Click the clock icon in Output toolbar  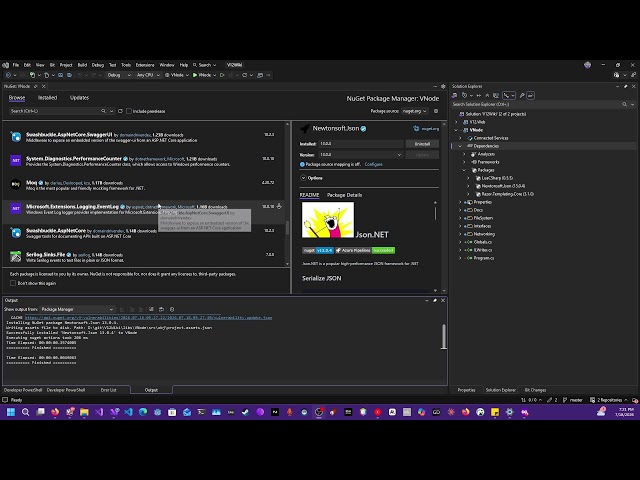pyautogui.click(x=172, y=309)
